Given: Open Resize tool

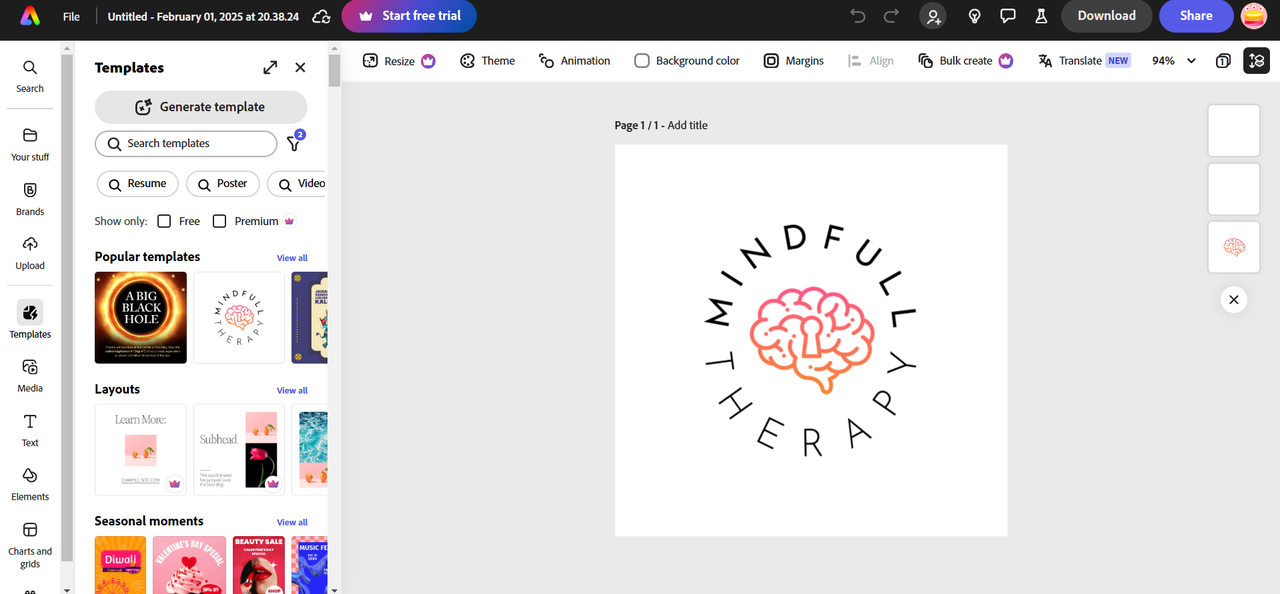Looking at the screenshot, I should [x=399, y=61].
